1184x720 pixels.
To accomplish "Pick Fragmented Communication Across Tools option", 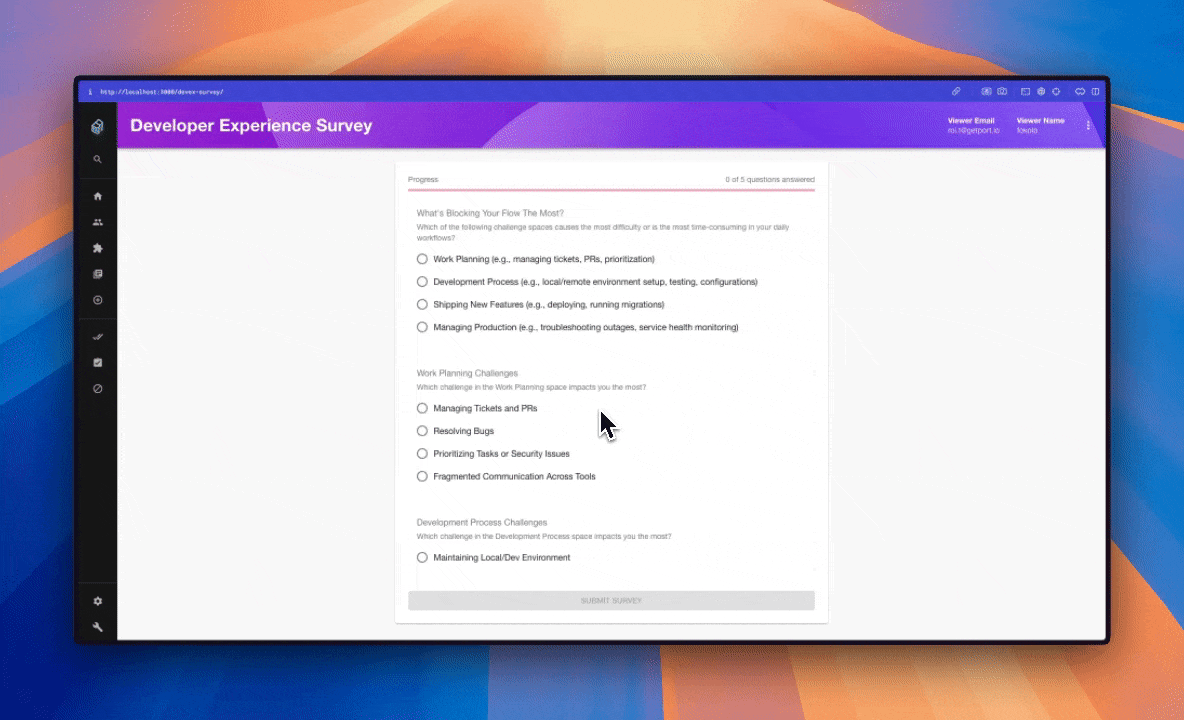I will pos(422,476).
